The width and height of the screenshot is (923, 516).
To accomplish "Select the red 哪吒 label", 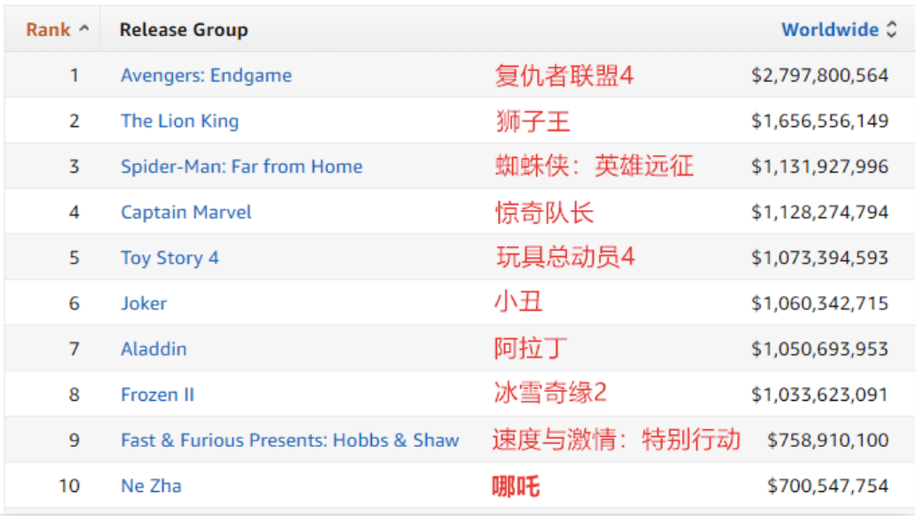I will pos(516,487).
